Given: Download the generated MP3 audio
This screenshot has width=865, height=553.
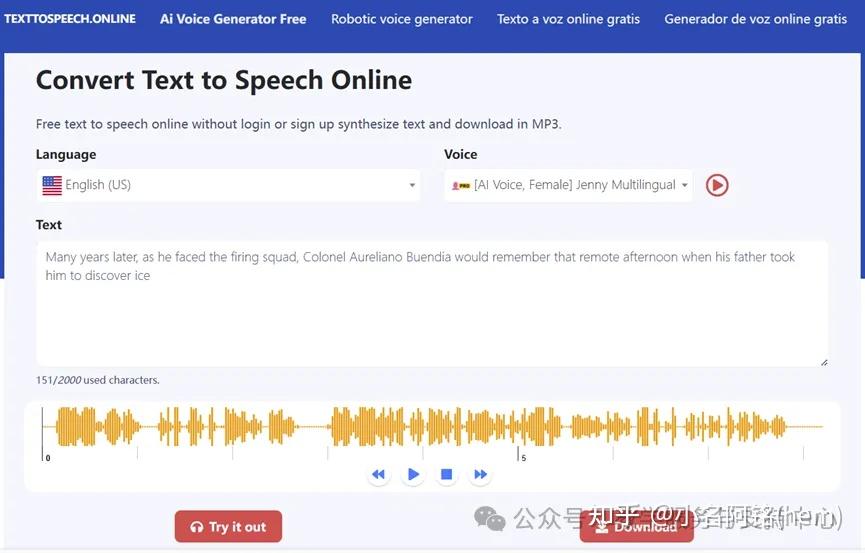Looking at the screenshot, I should point(637,527).
